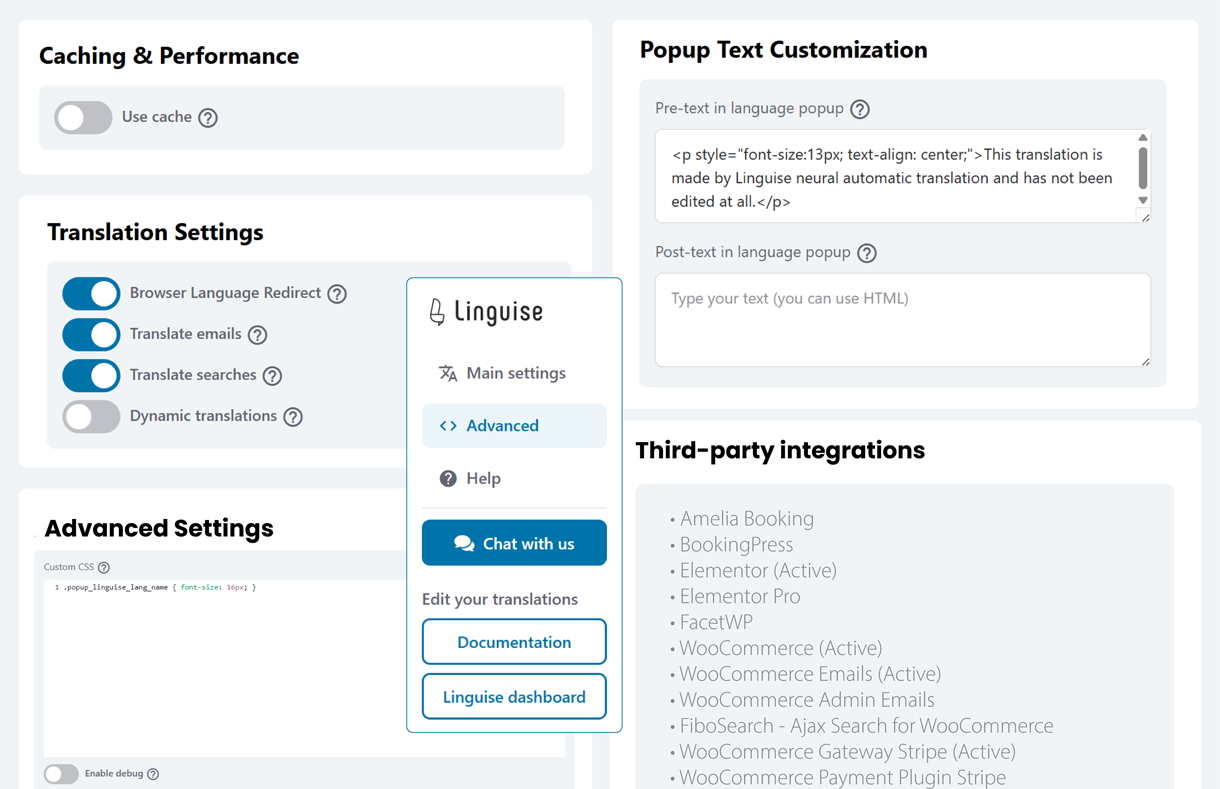1220x789 pixels.
Task: Switch on Dynamic translations
Action: pos(91,416)
